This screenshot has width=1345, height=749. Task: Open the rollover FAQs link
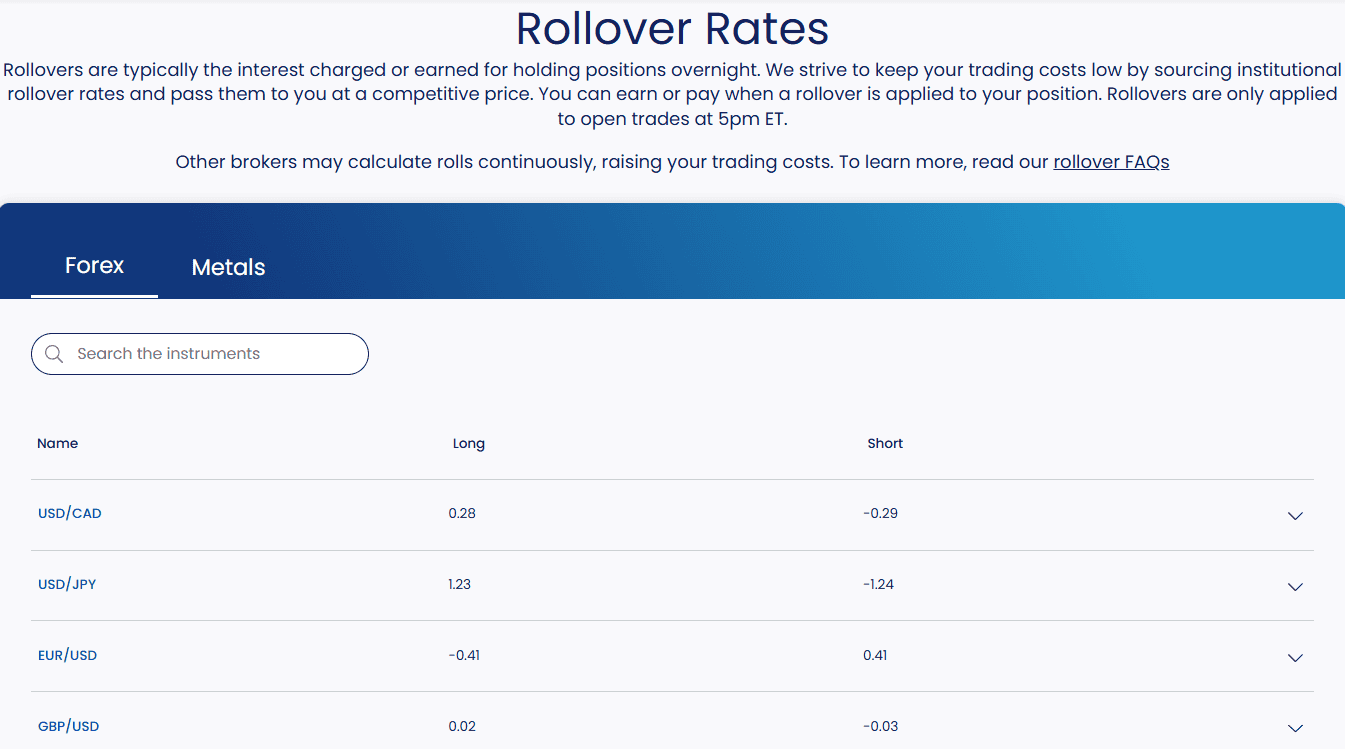(x=1111, y=161)
